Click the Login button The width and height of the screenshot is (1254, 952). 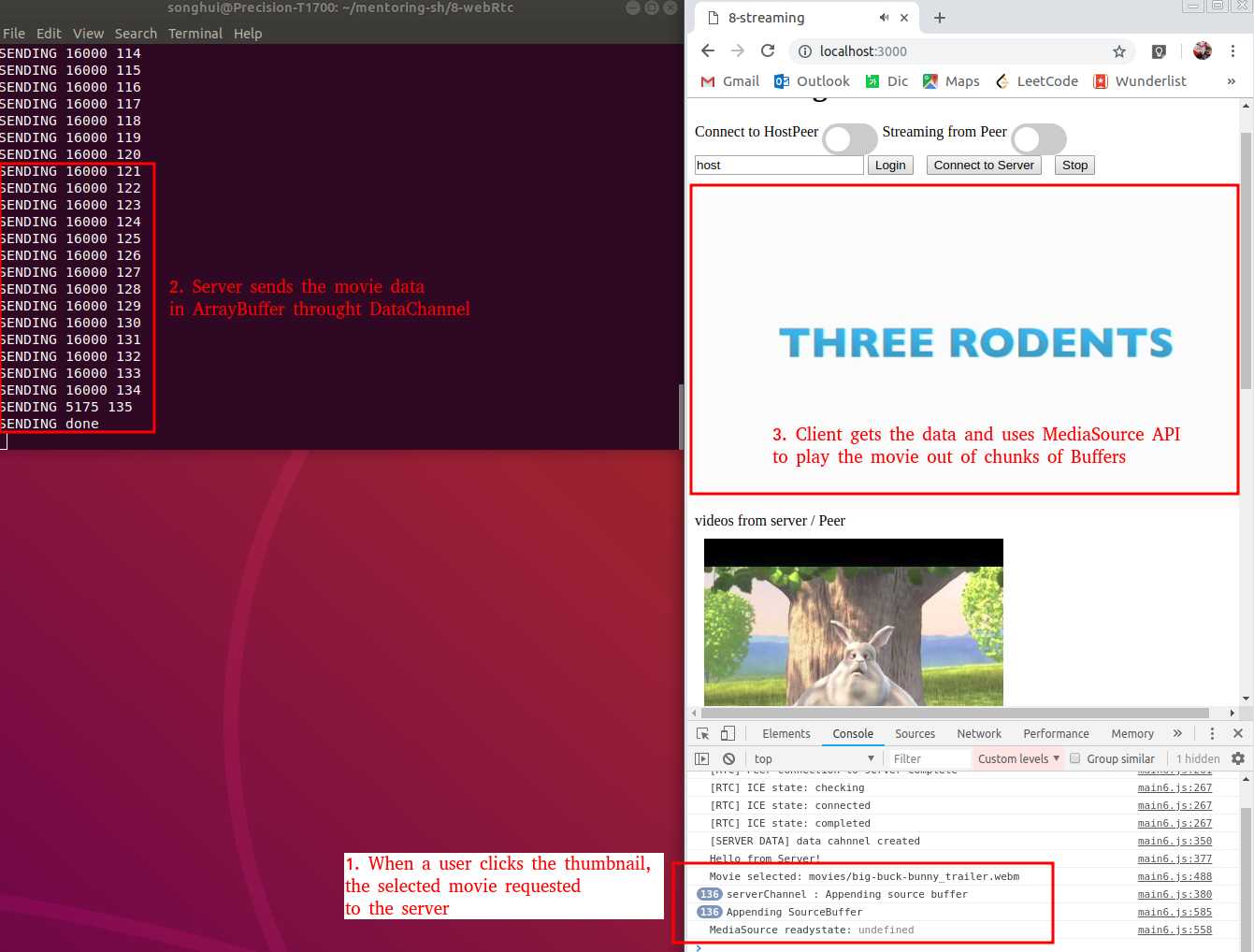point(890,166)
